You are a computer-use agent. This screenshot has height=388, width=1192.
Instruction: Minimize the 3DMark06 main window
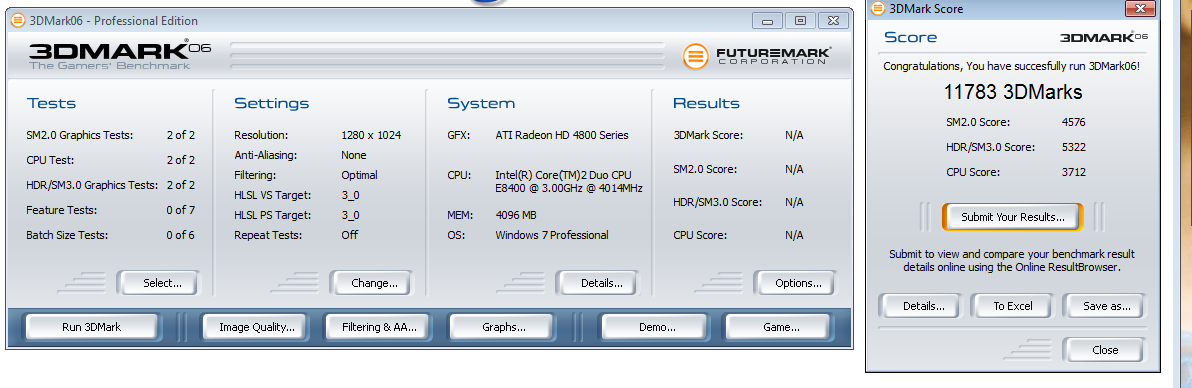point(766,21)
